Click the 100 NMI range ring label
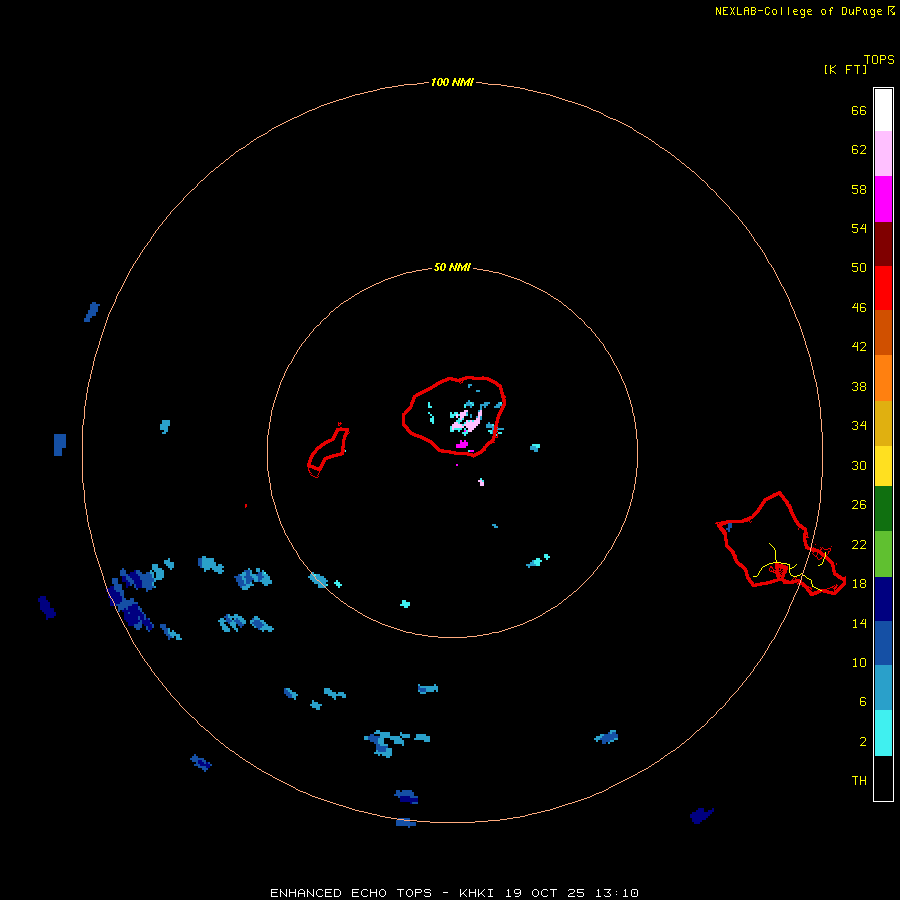Image resolution: width=900 pixels, height=900 pixels. (x=452, y=82)
